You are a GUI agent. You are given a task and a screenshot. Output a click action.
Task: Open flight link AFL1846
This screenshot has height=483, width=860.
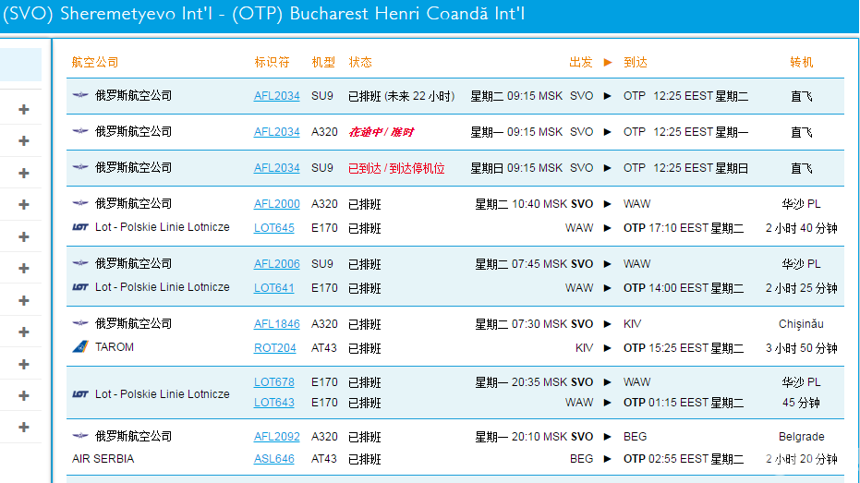tap(276, 325)
